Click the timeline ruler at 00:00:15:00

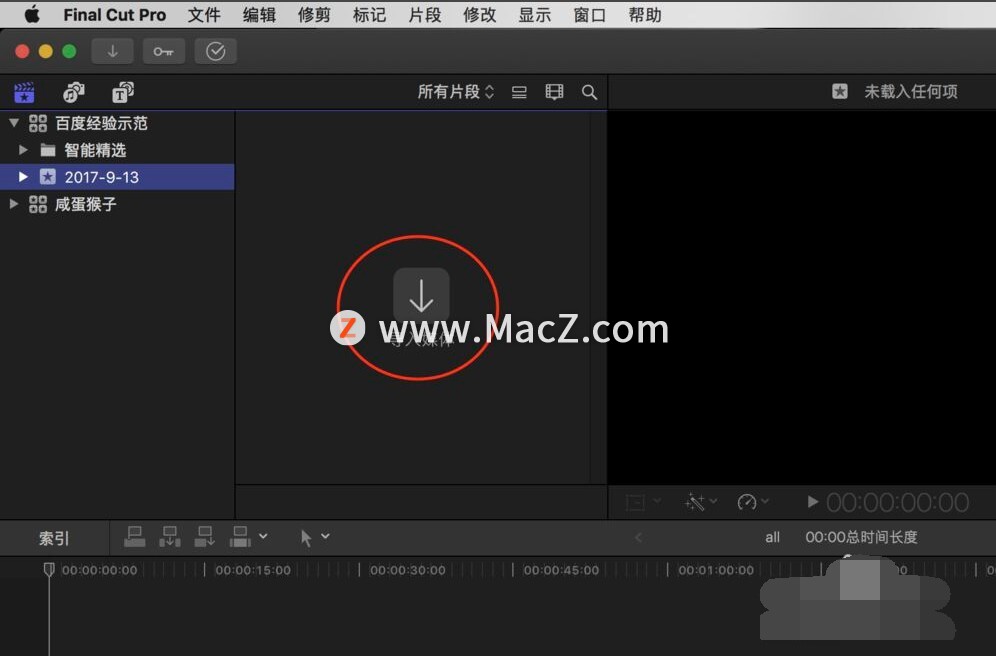(253, 570)
